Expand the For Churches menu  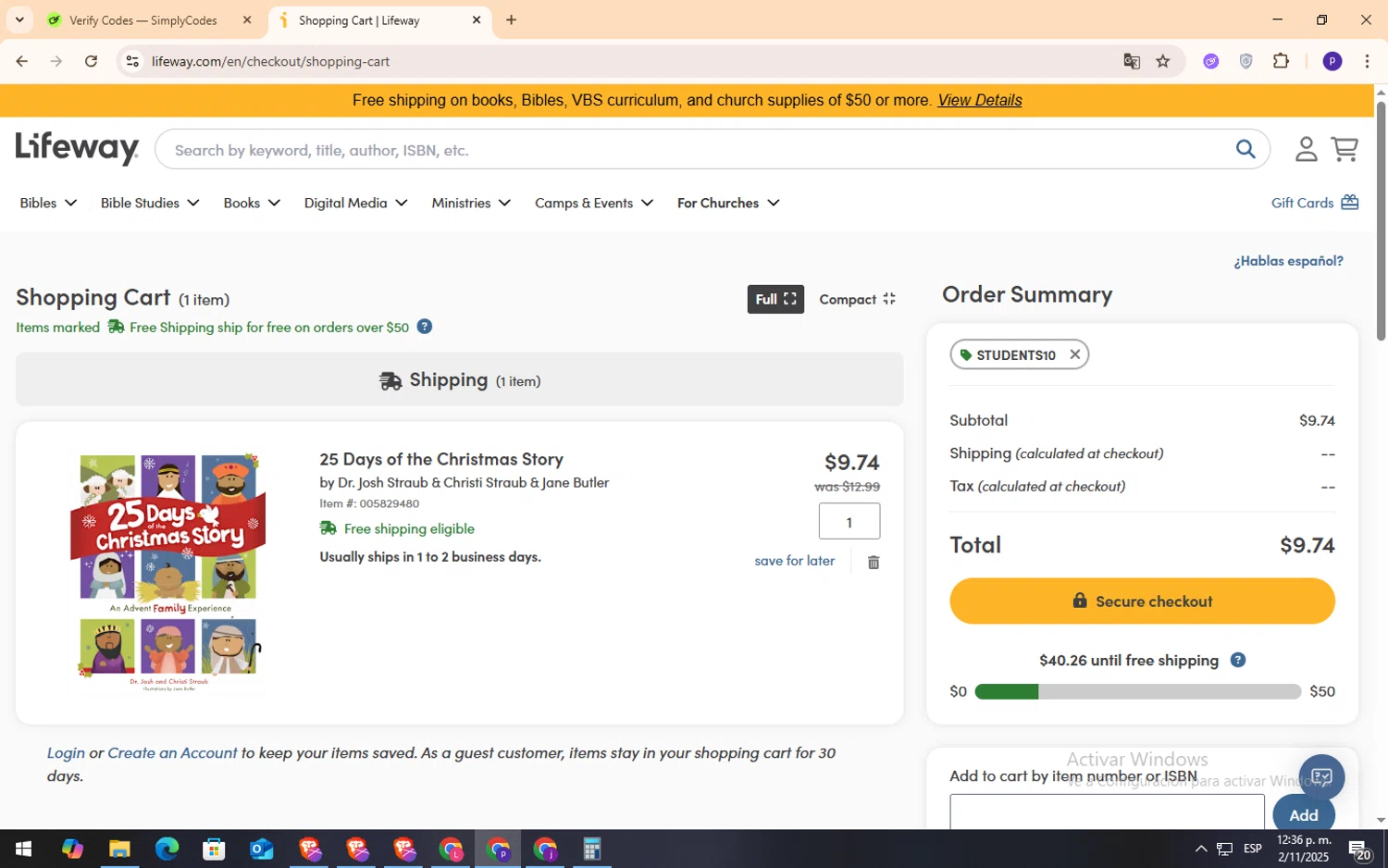(x=728, y=203)
